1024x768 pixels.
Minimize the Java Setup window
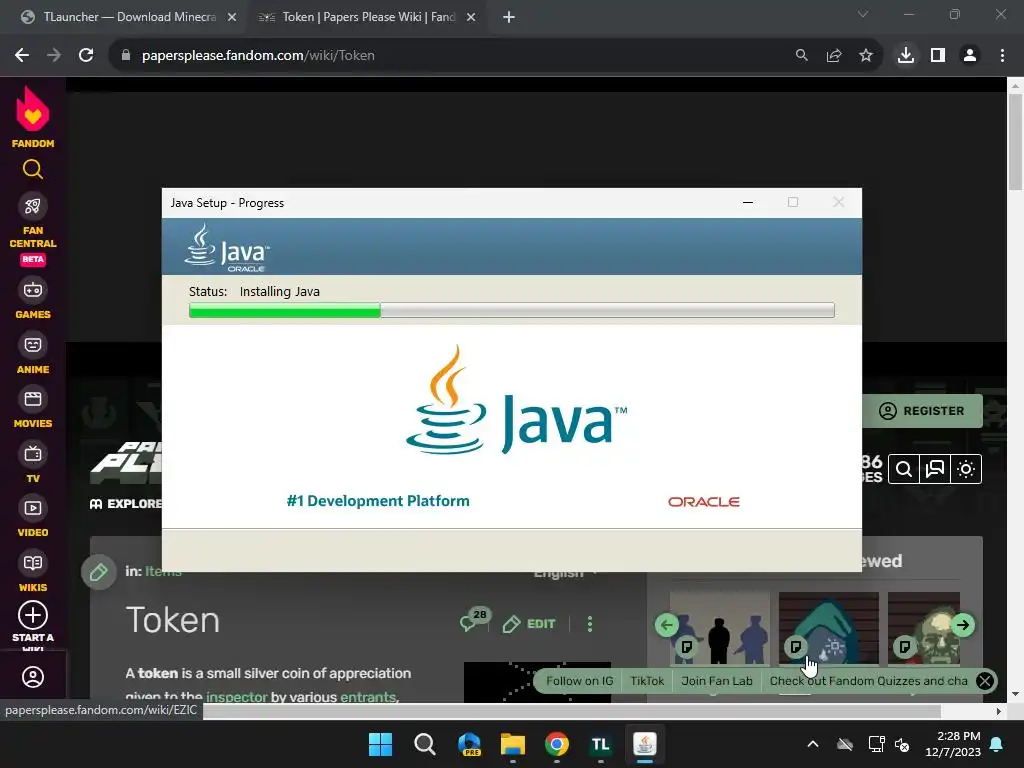(748, 202)
